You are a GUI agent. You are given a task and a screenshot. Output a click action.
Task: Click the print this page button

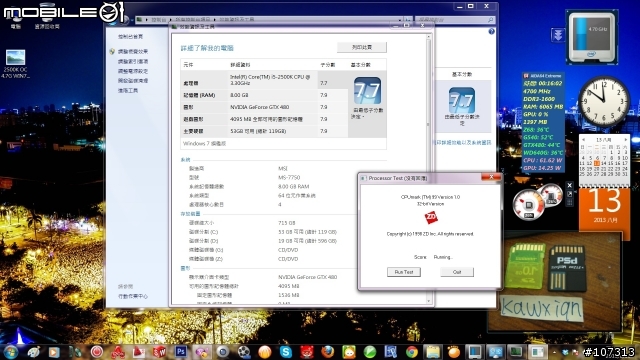pos(362,47)
